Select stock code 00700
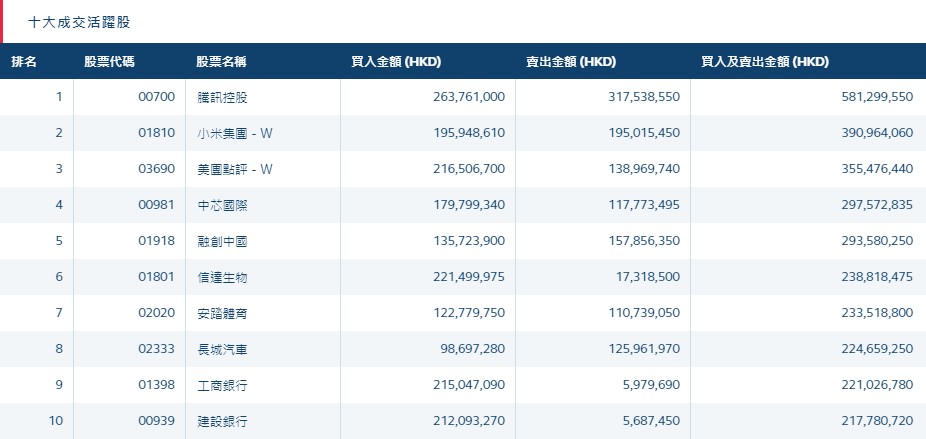This screenshot has width=926, height=439. (156, 96)
